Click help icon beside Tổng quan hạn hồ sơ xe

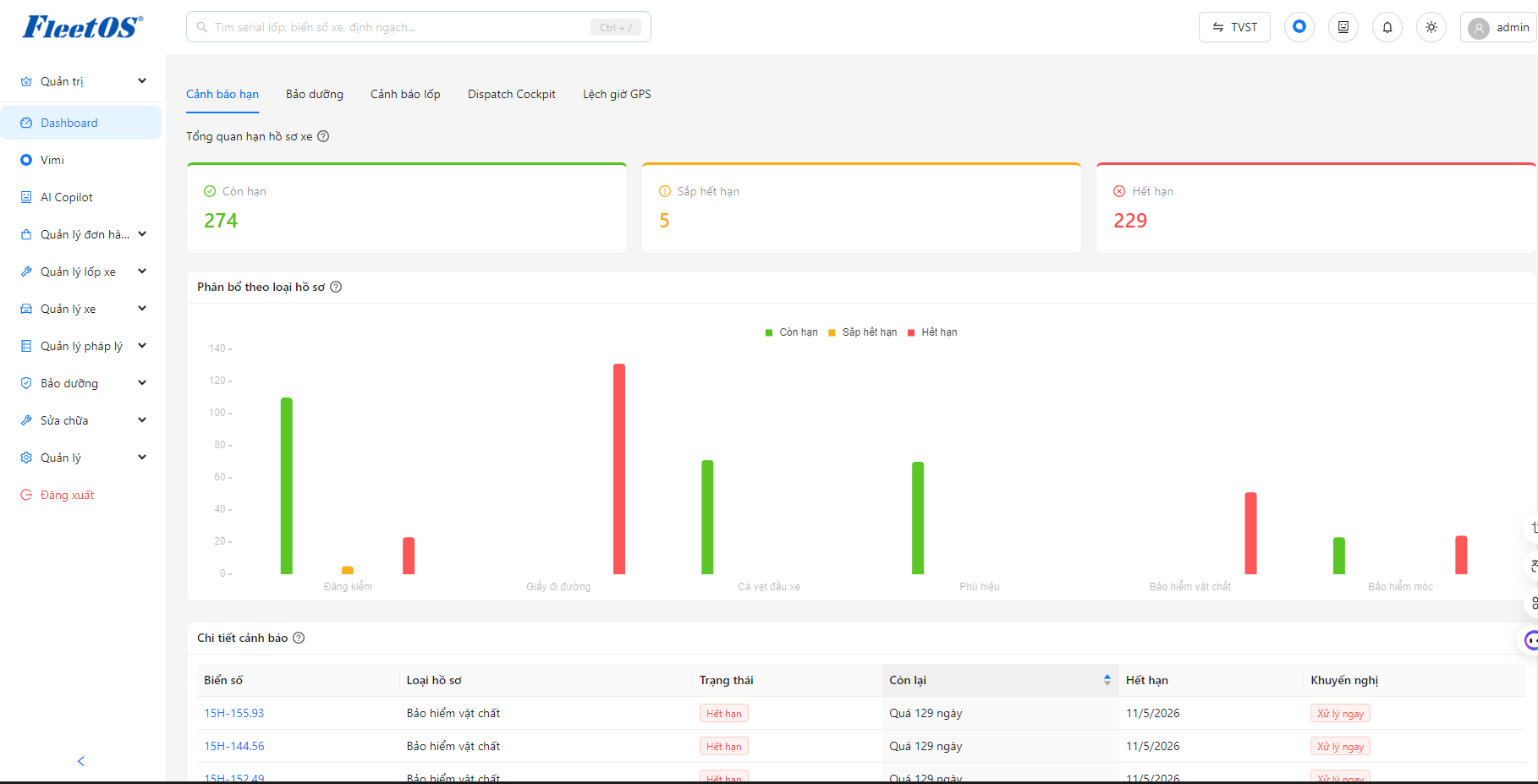pos(323,136)
